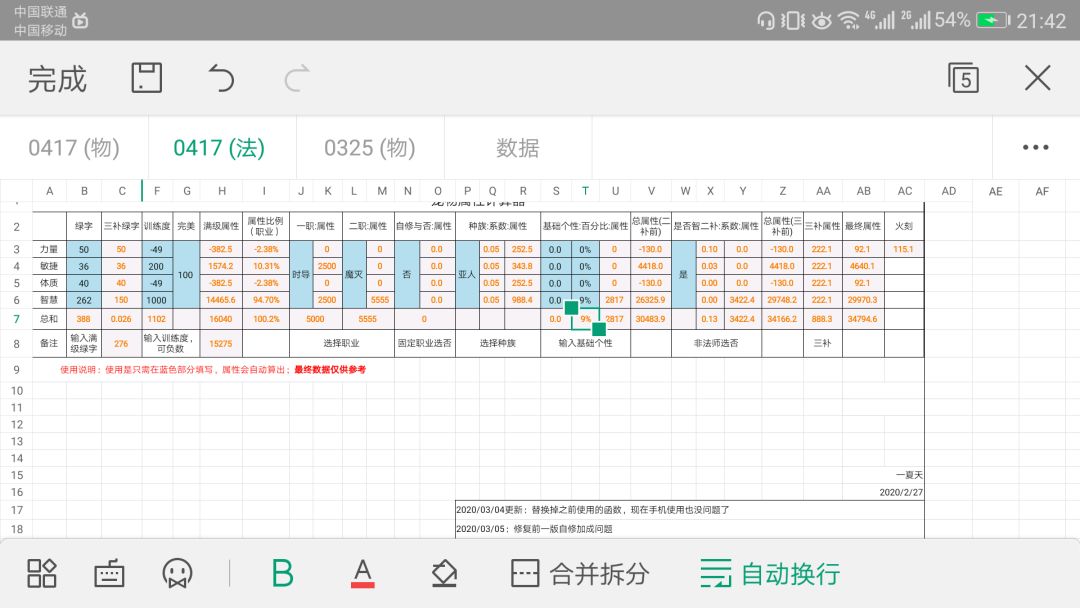
Task: Tap the greyed redo arrow
Action: click(x=297, y=78)
